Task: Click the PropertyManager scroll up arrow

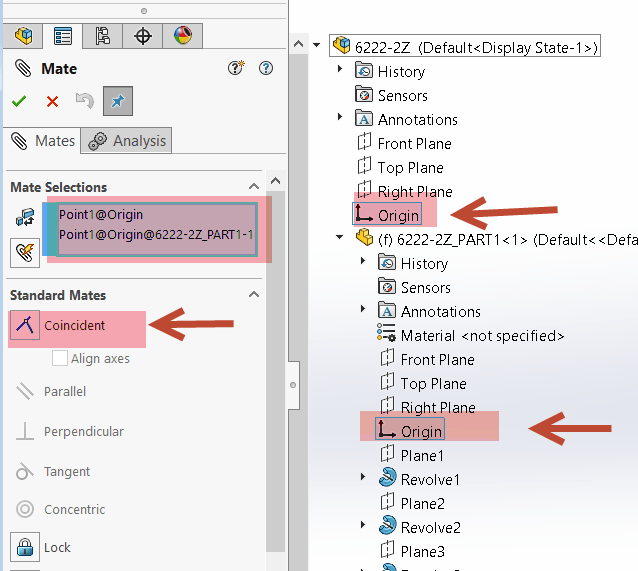Action: [275, 181]
